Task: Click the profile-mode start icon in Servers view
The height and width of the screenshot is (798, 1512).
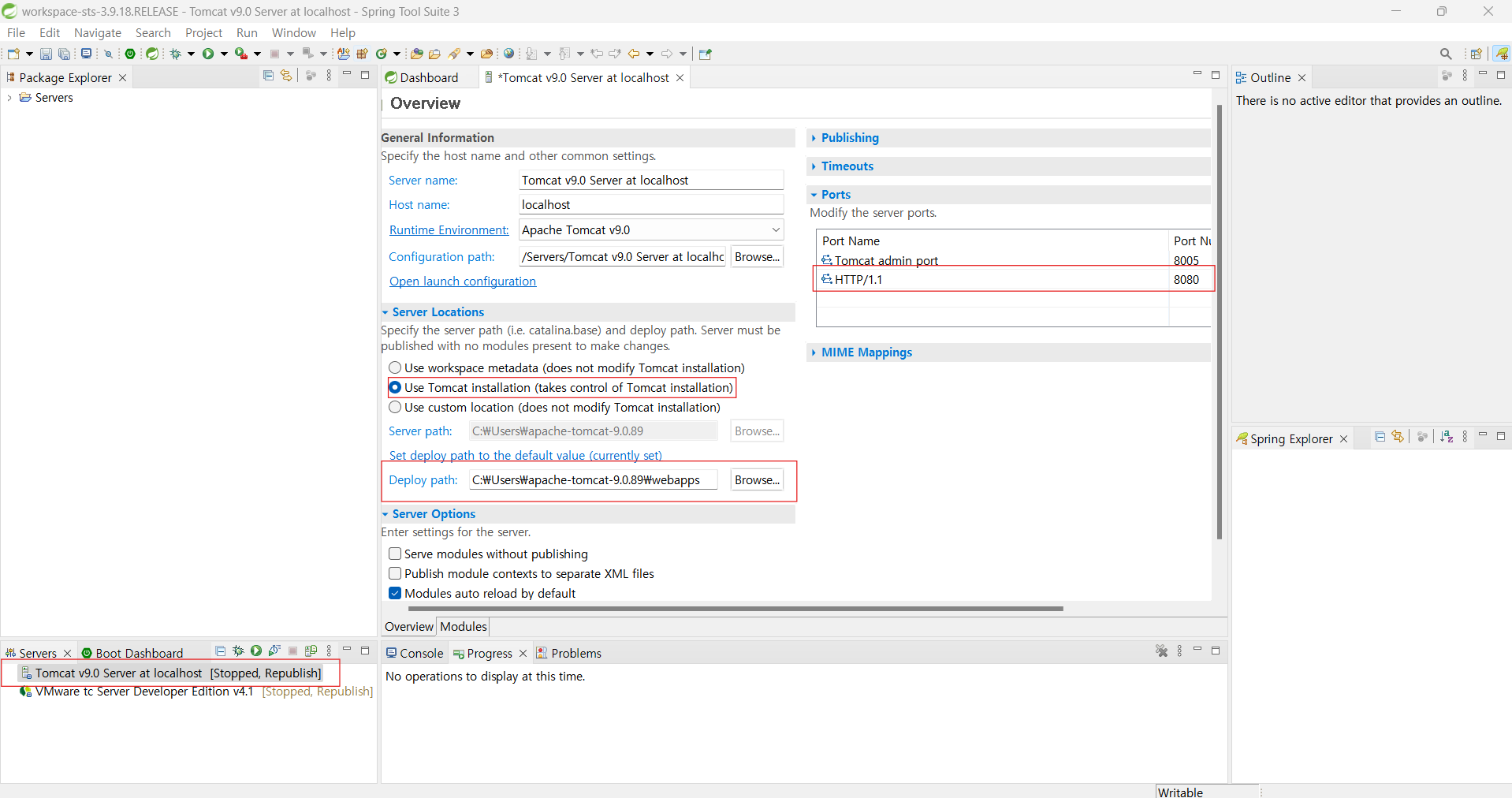Action: coord(274,651)
